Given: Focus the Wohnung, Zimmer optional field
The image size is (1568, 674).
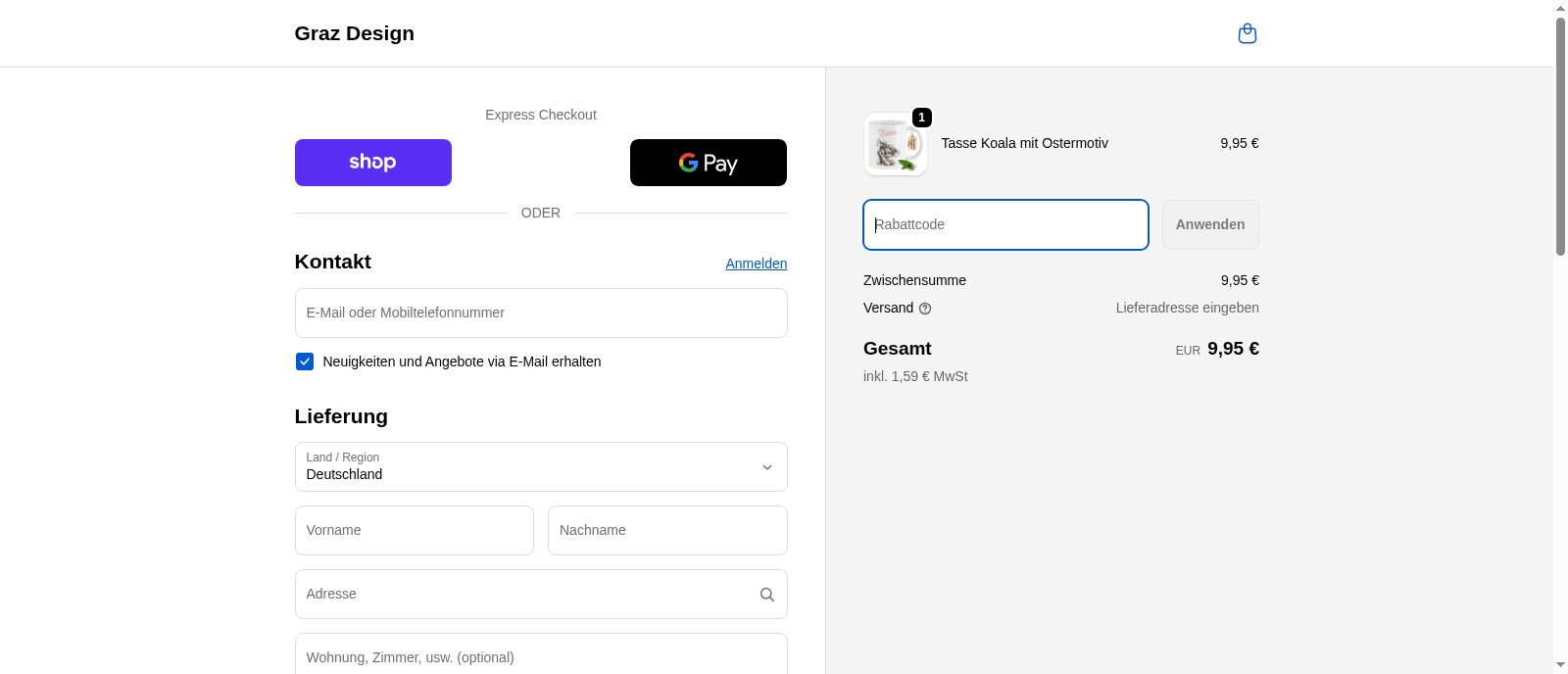Looking at the screenshot, I should [540, 655].
